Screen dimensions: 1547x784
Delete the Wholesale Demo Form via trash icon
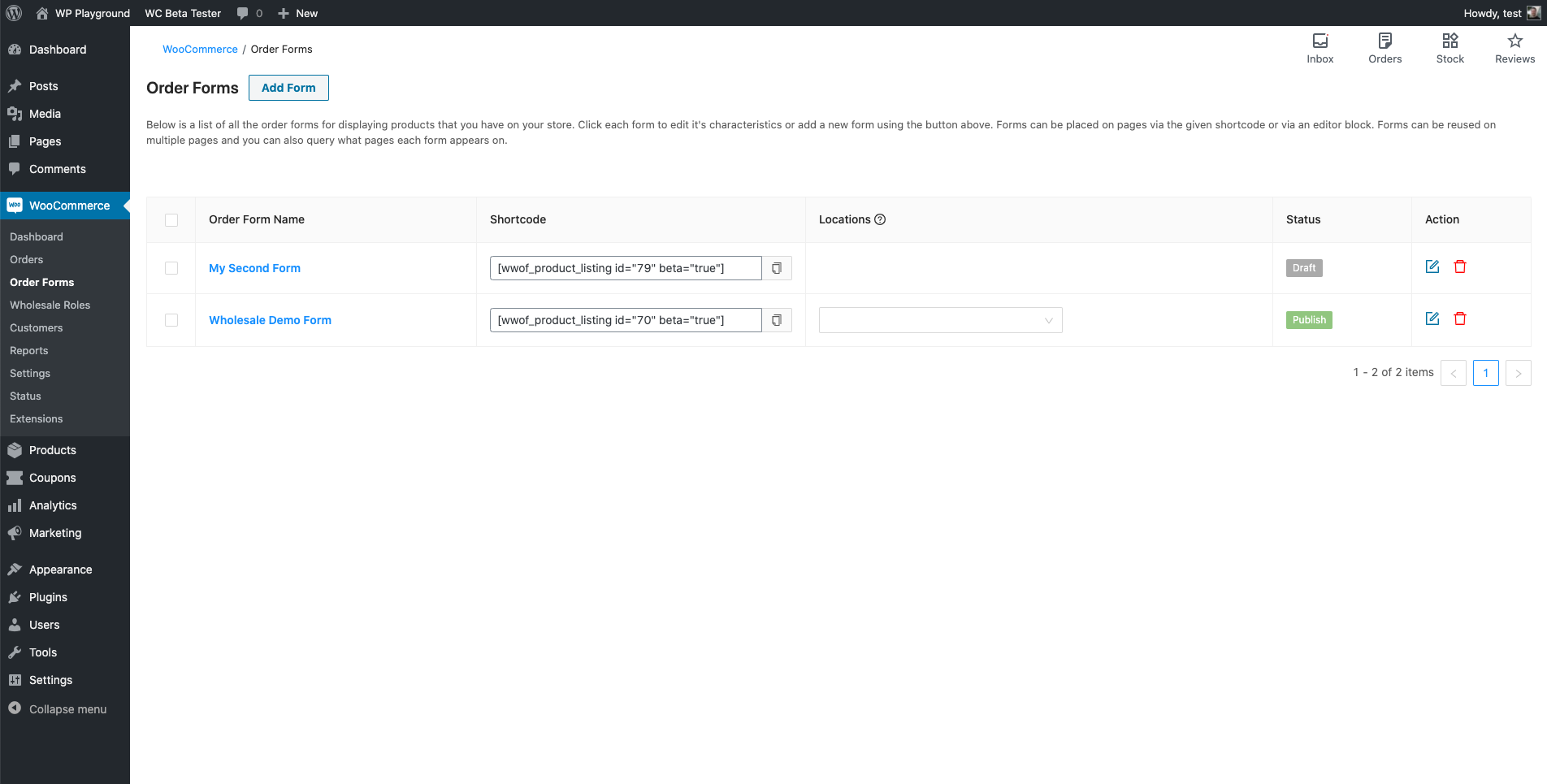pyautogui.click(x=1460, y=318)
